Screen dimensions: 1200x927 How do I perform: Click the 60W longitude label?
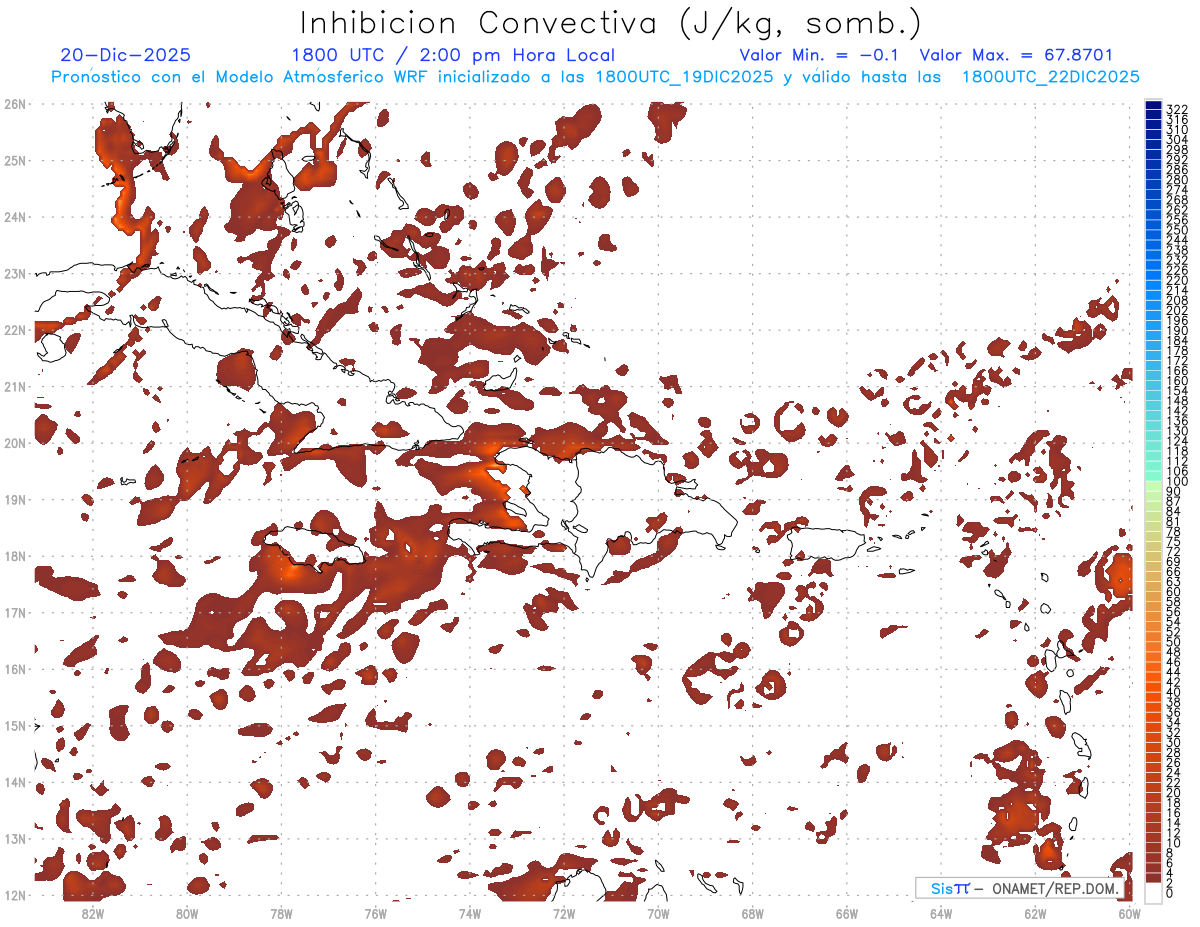(1130, 912)
